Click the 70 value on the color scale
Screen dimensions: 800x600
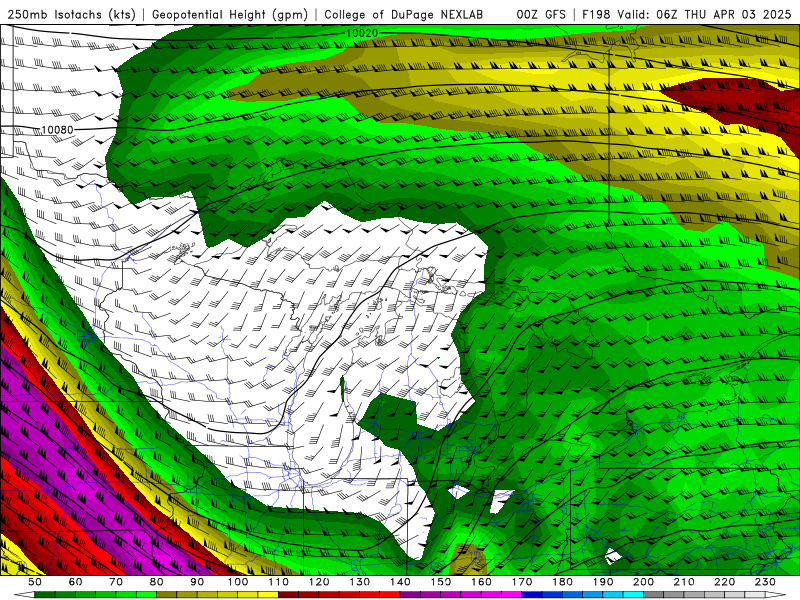click(116, 582)
